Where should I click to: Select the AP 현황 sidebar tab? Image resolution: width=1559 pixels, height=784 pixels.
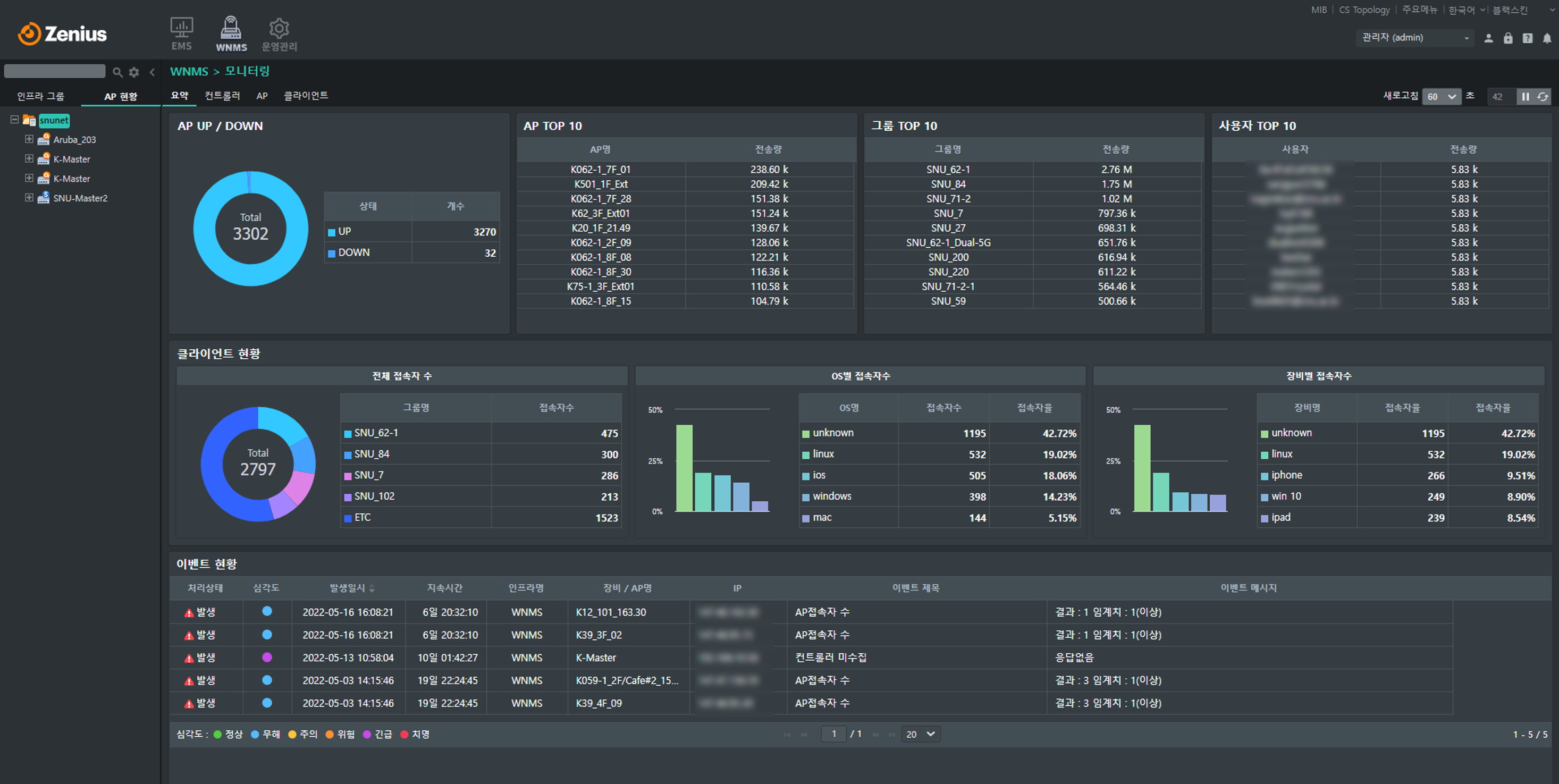[x=121, y=96]
